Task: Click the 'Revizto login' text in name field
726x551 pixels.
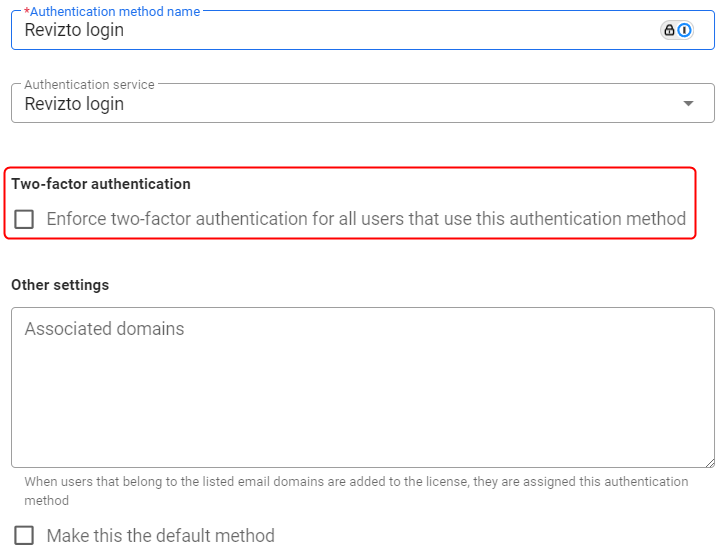Action: [74, 30]
